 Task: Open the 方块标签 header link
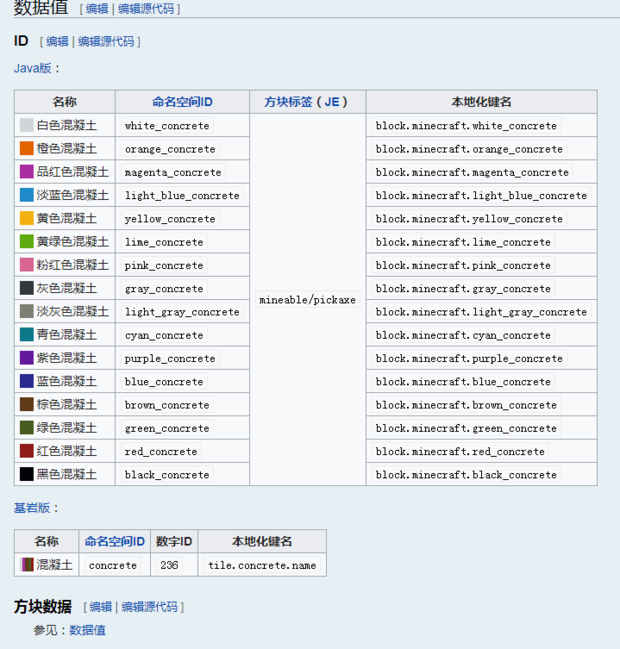[288, 102]
